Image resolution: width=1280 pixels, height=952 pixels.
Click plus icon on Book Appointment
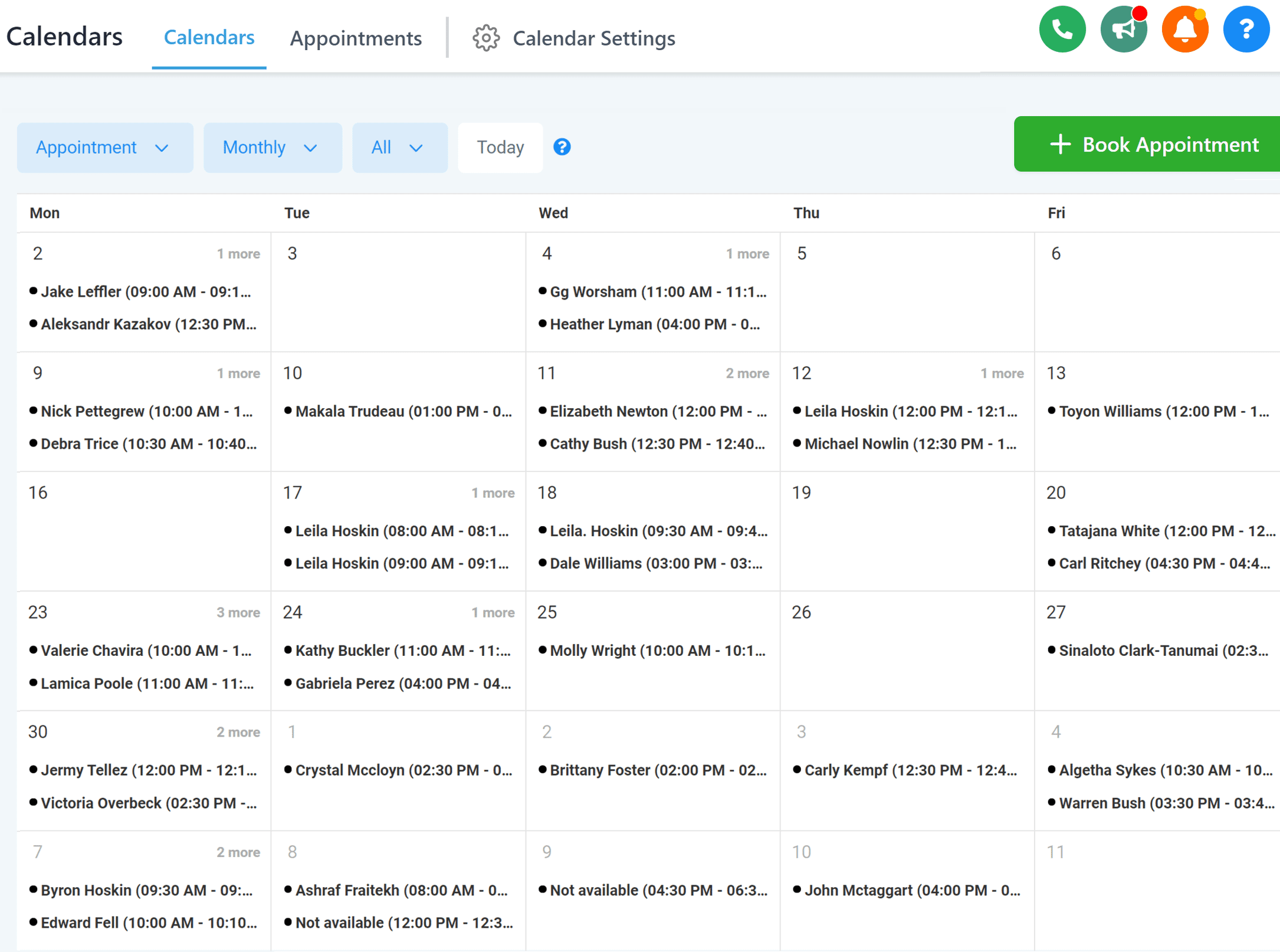(x=1060, y=145)
